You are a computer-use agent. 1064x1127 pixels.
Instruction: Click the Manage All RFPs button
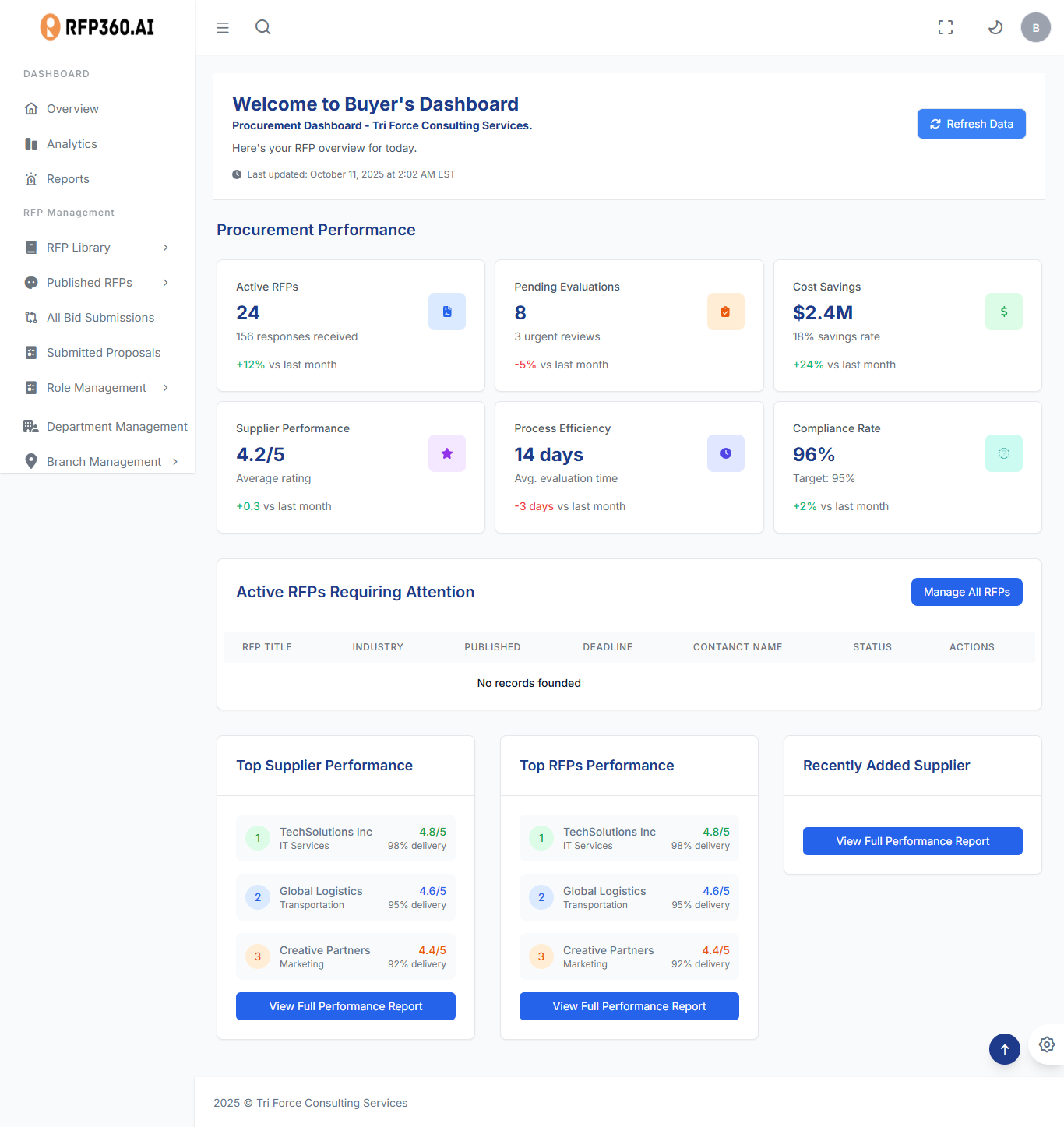[x=966, y=592]
